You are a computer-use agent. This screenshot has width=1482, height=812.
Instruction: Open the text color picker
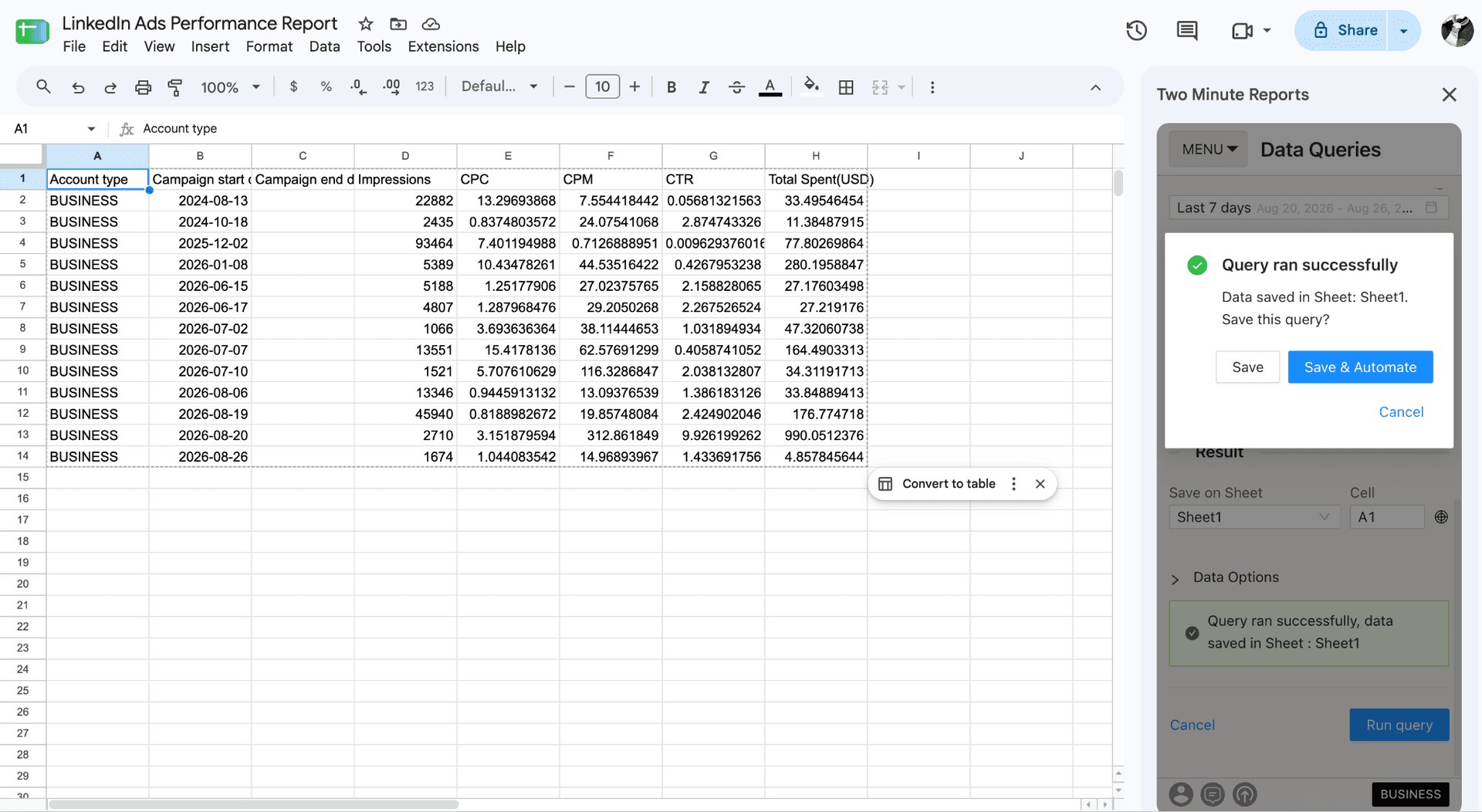click(x=770, y=87)
